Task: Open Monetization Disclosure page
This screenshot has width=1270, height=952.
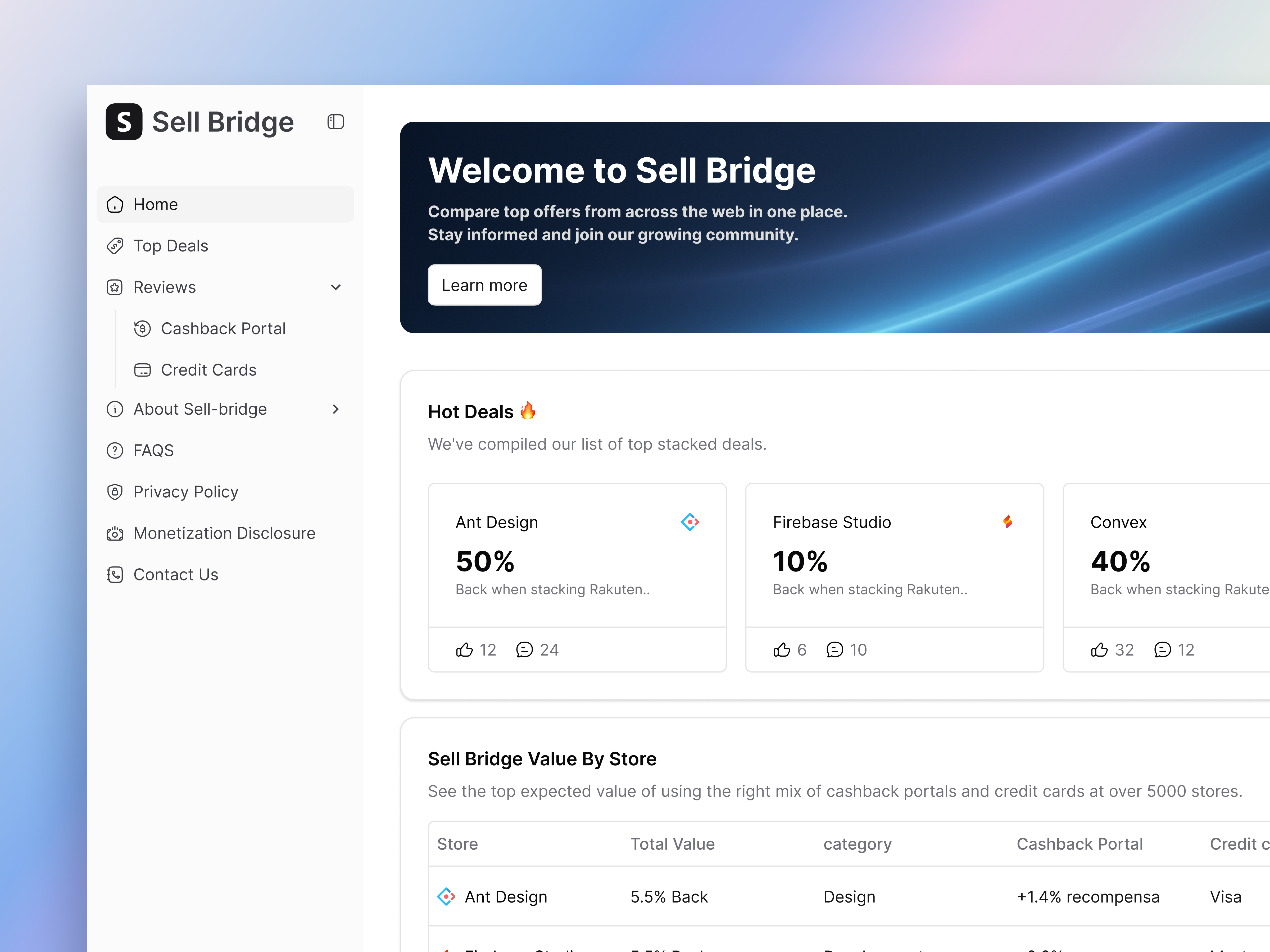Action: pos(225,533)
